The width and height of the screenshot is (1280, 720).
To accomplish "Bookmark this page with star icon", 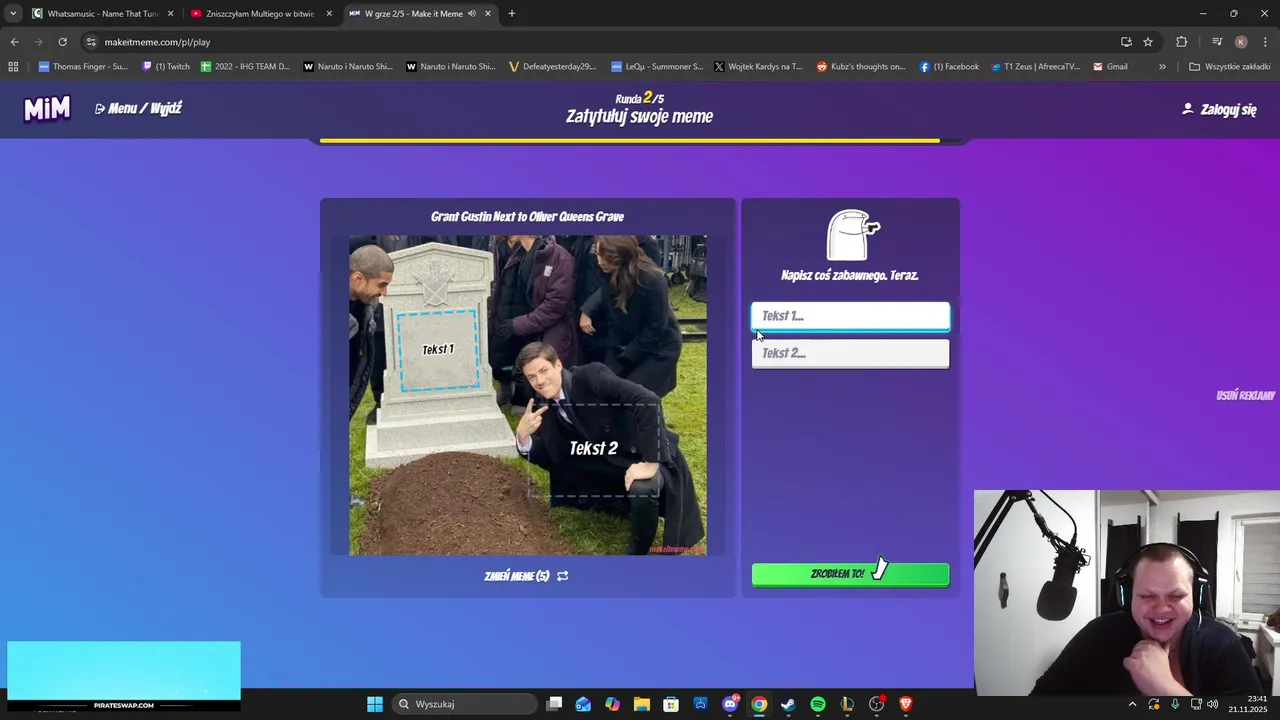I will coord(1148,42).
